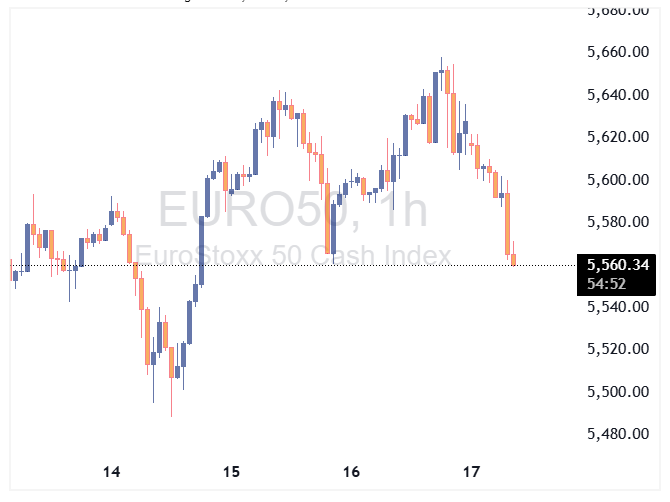Viewport: 670px width, 502px height.
Task: Select date label 16 on time axis
Action: (351, 471)
